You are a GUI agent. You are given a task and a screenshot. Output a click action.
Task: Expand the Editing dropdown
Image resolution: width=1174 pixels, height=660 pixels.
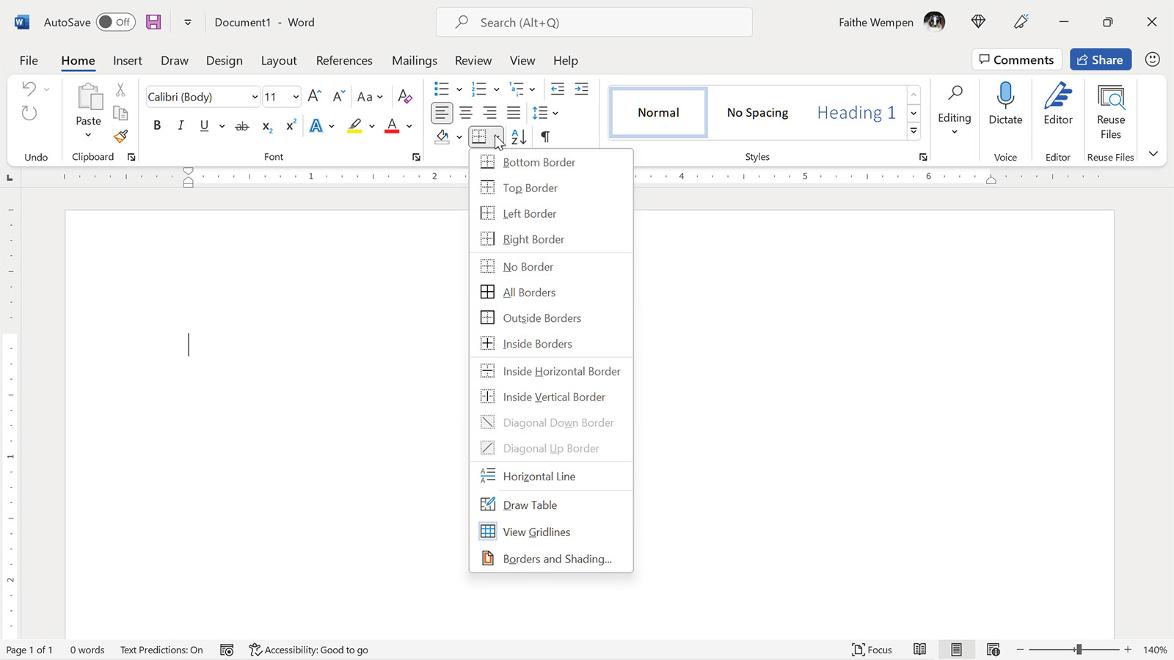click(x=954, y=109)
